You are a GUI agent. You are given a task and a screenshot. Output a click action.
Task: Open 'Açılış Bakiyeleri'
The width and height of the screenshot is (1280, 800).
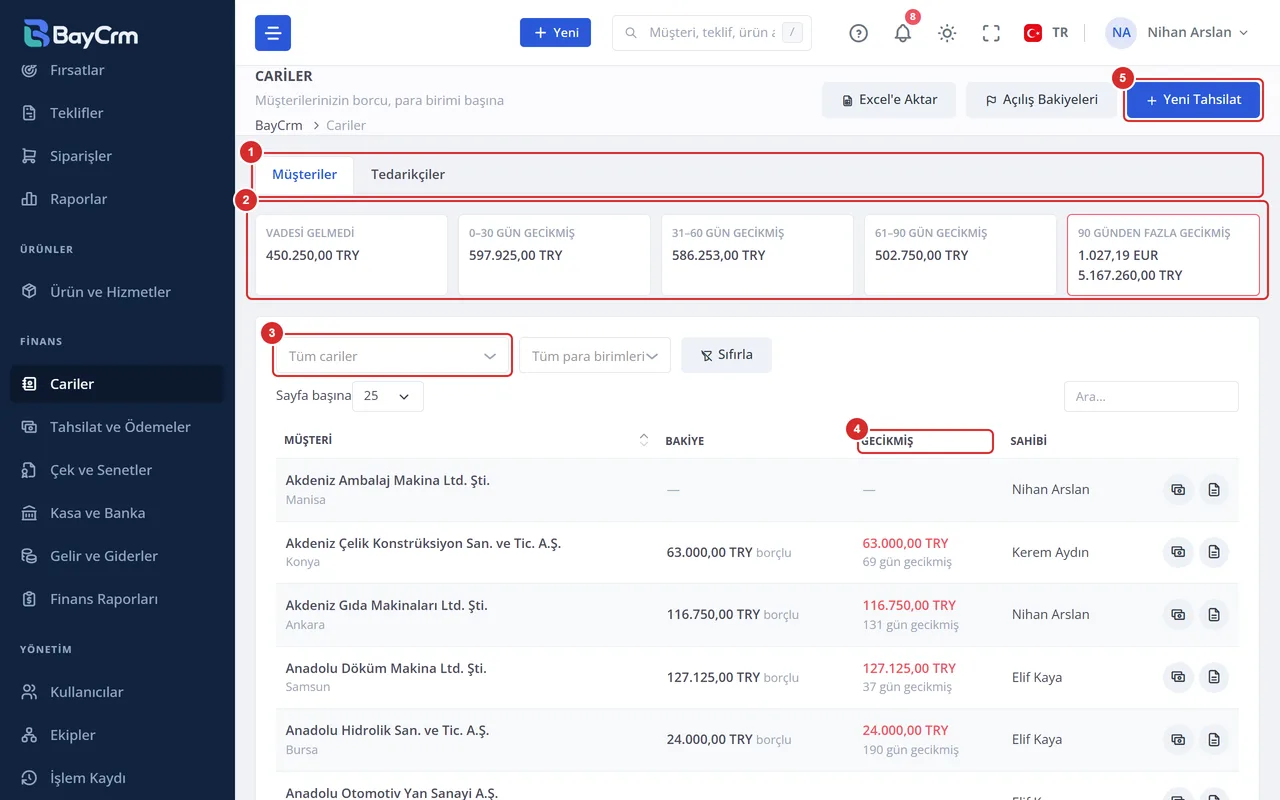[x=1041, y=100]
